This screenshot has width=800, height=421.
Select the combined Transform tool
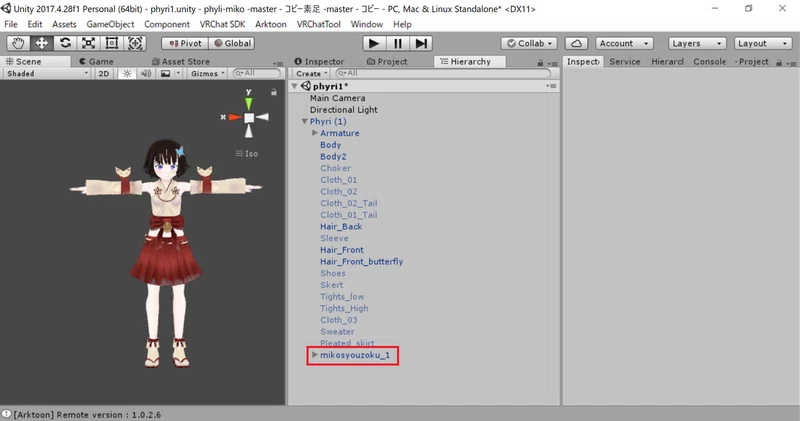[135, 43]
